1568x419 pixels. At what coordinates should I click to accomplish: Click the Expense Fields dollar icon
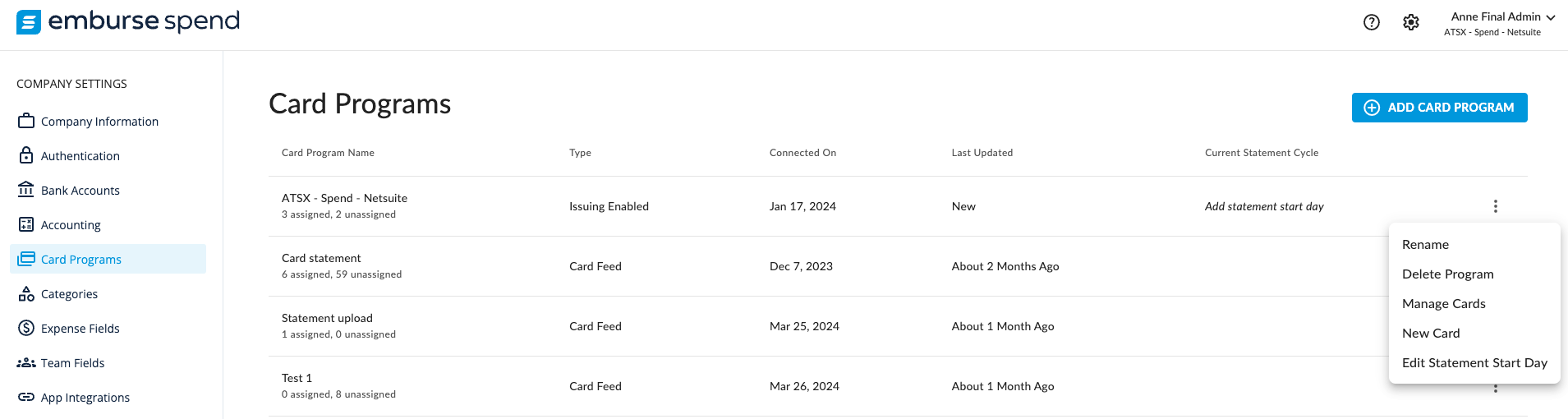[x=26, y=328]
